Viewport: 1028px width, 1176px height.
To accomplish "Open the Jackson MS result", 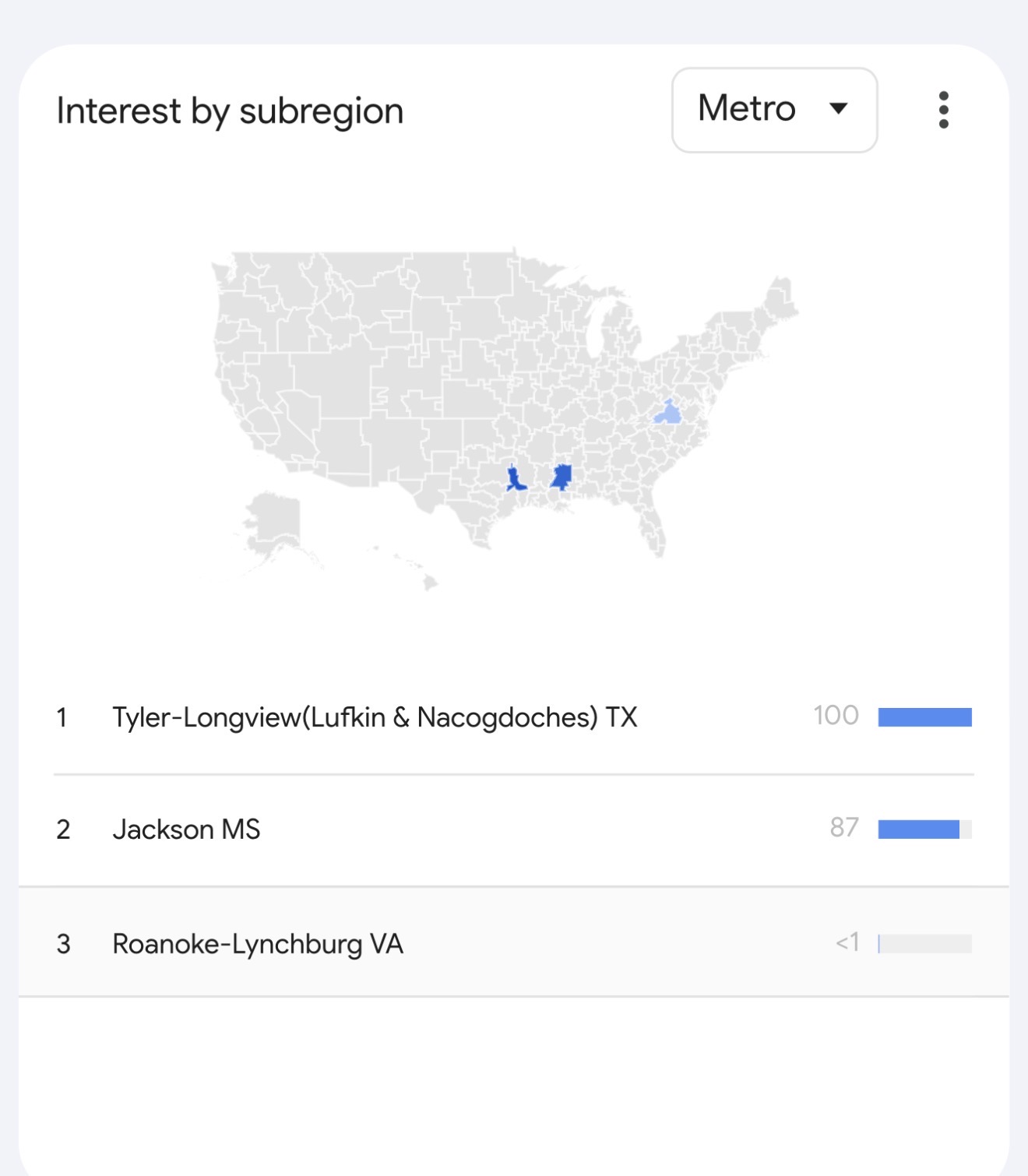I will point(514,830).
